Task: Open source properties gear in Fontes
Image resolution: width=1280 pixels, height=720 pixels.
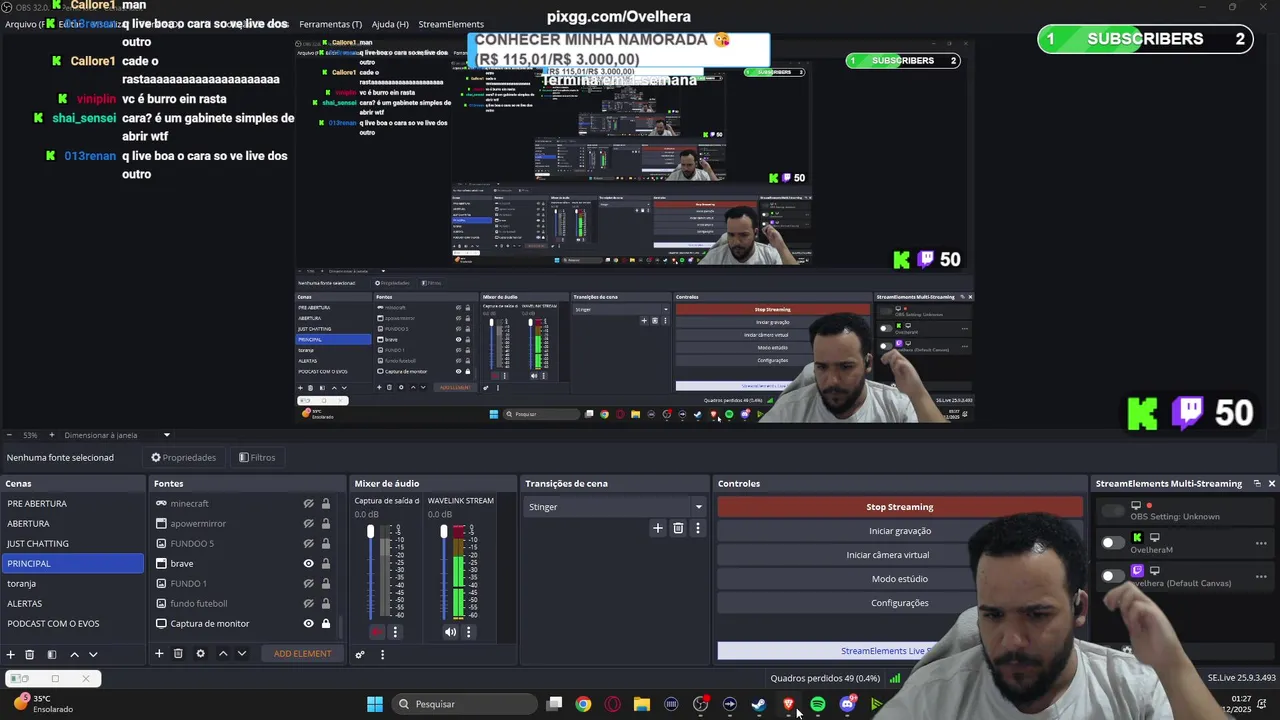Action: [x=200, y=653]
